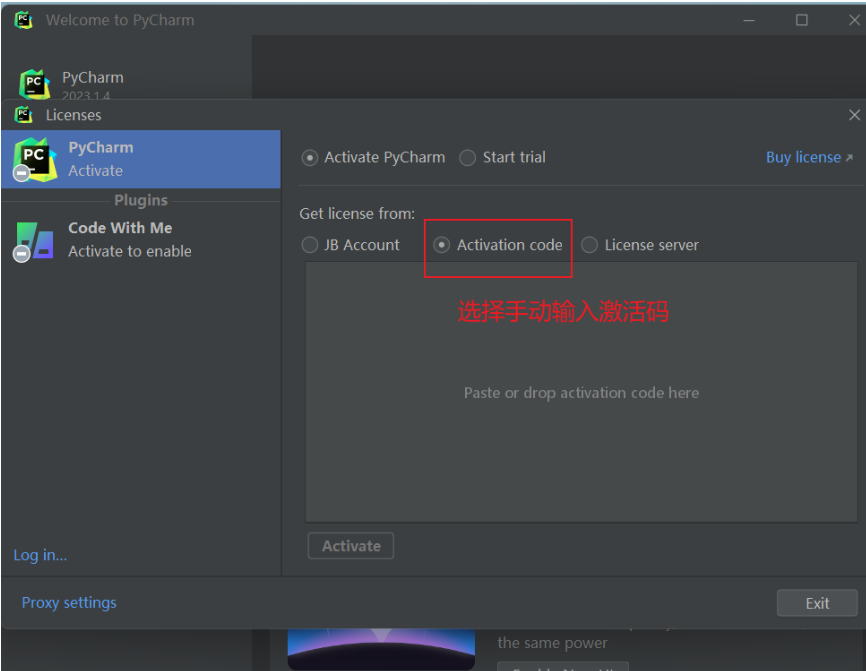Click the Code With Me plugin icon
Screen dimensions: 866x671
point(35,241)
